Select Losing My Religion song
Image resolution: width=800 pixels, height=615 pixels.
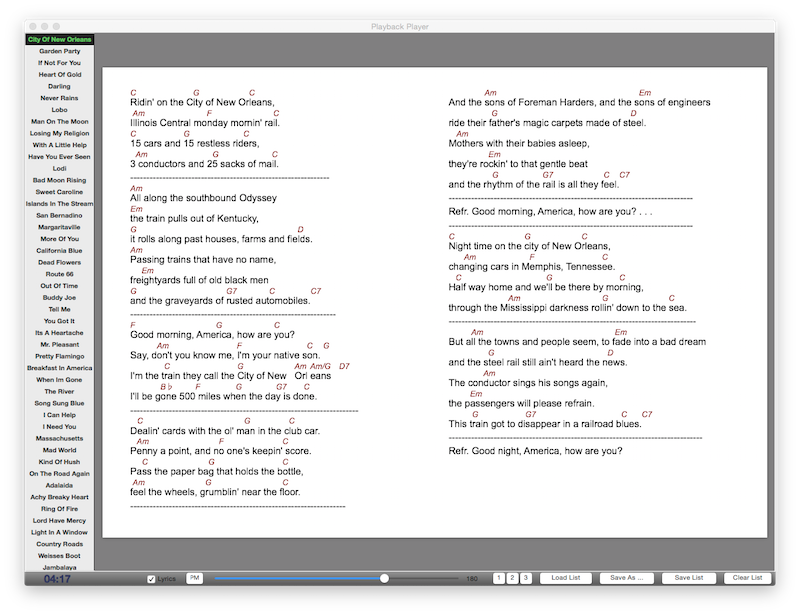click(60, 133)
